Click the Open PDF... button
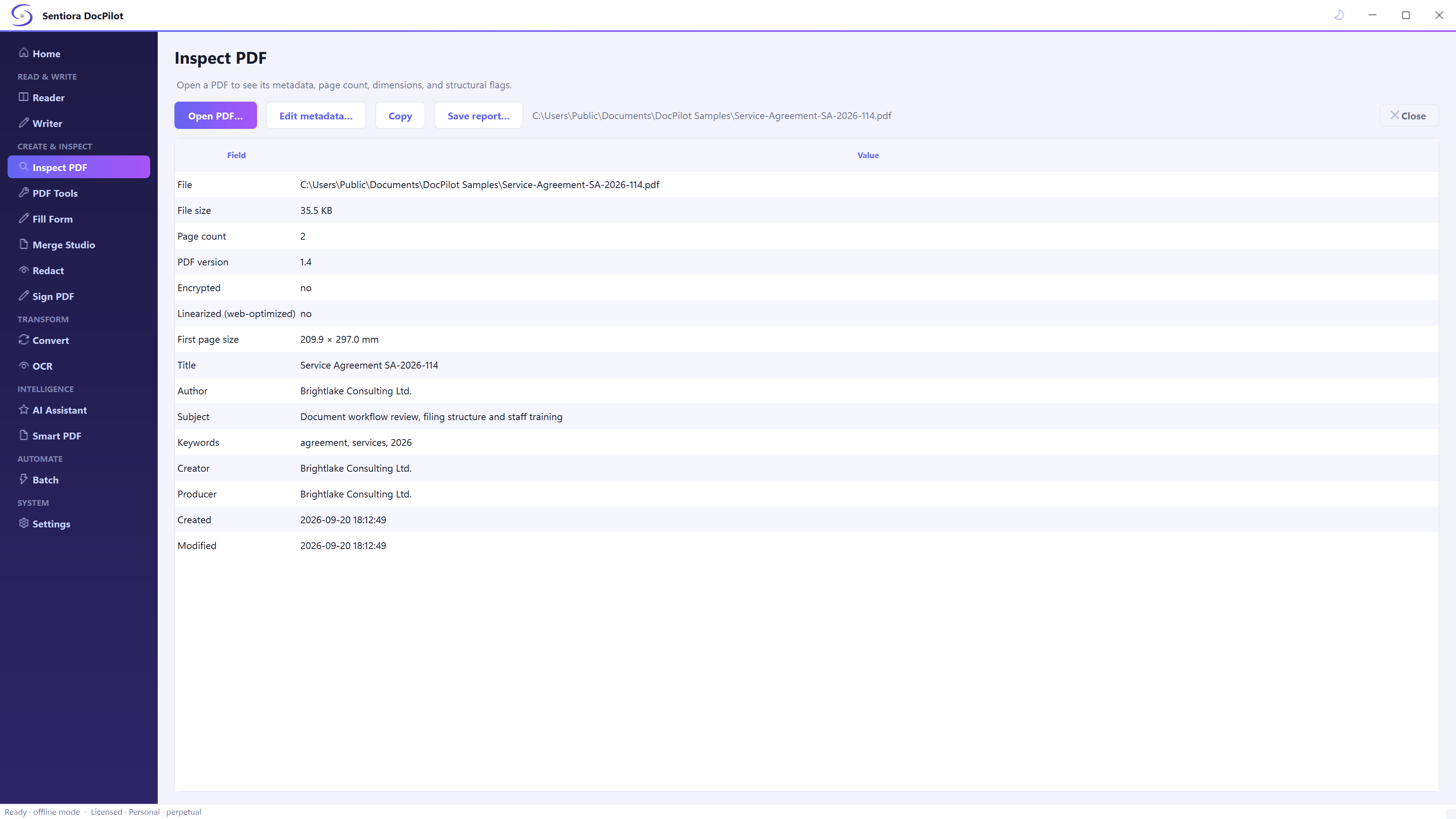Image resolution: width=1456 pixels, height=819 pixels. click(x=215, y=115)
